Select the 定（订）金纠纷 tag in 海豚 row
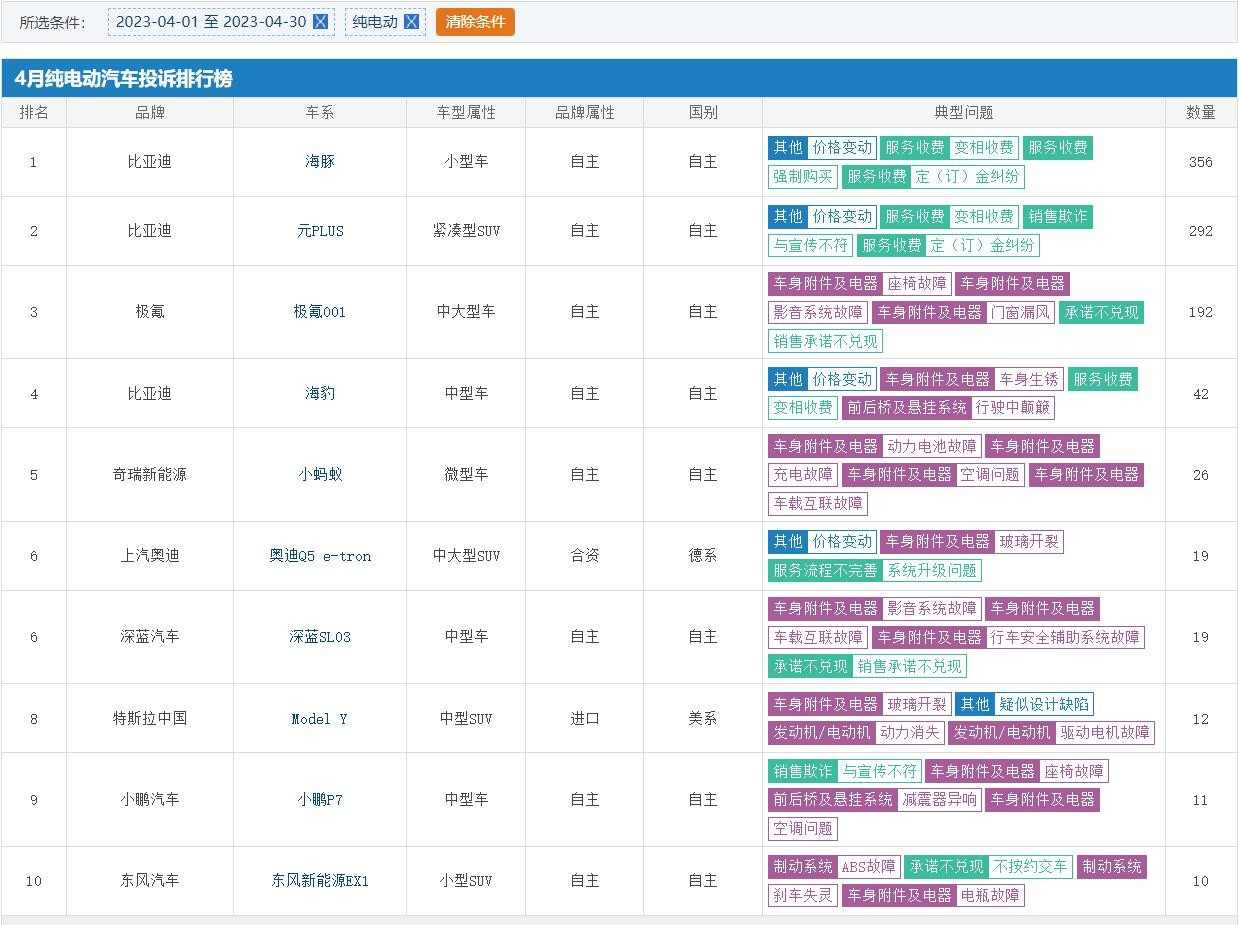Screen dimensions: 1239x925 (968, 177)
